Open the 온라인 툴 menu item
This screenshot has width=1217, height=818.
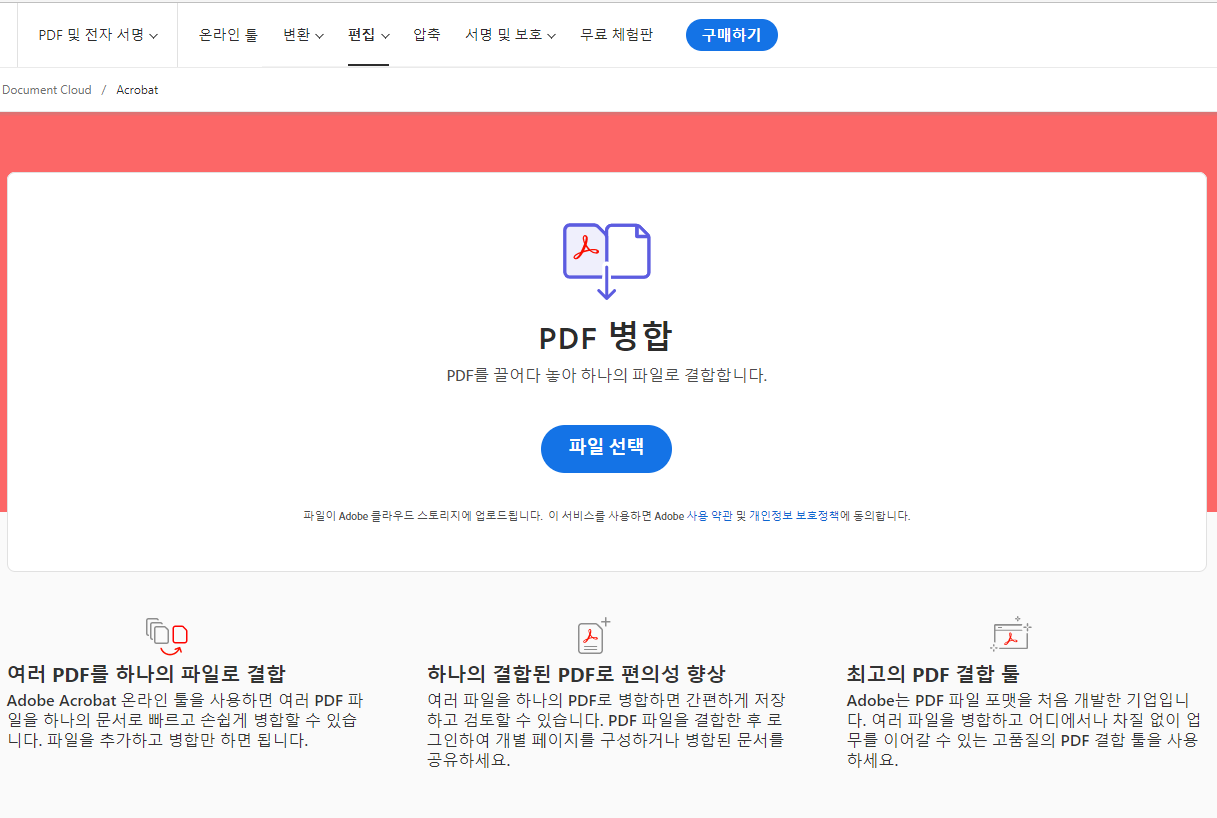coord(228,35)
